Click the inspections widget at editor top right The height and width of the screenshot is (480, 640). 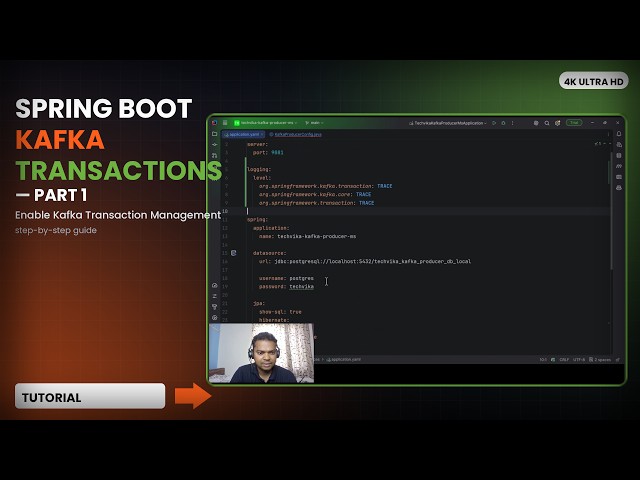603,144
